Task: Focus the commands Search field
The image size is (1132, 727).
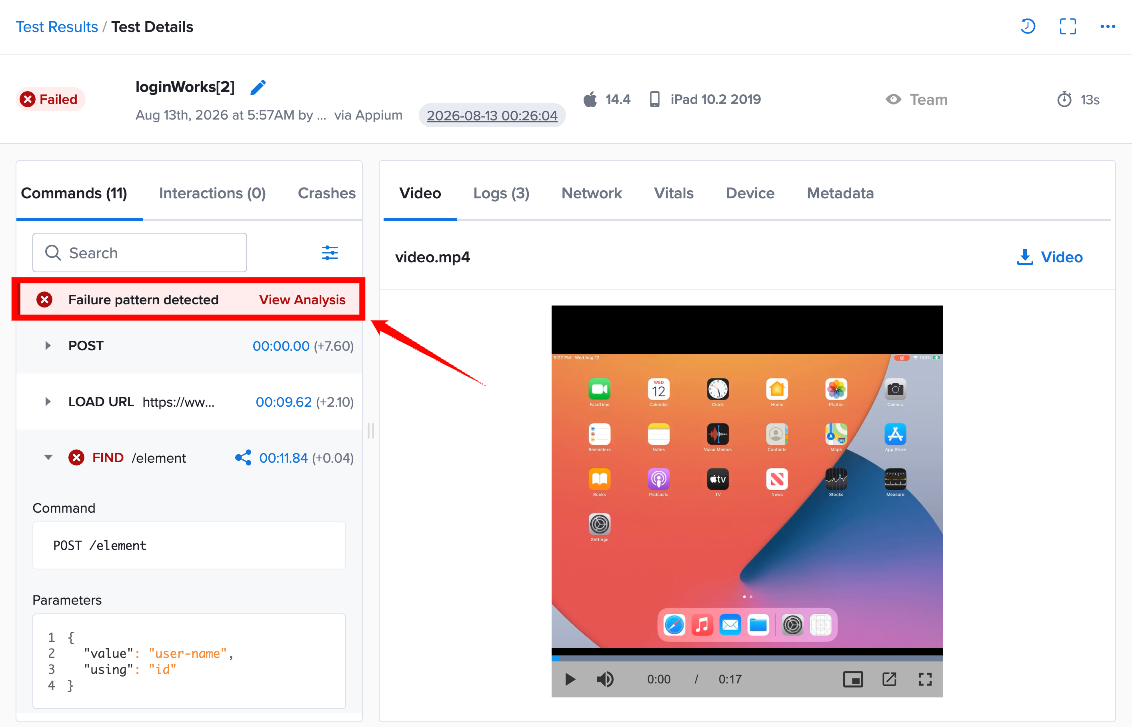Action: coord(139,253)
